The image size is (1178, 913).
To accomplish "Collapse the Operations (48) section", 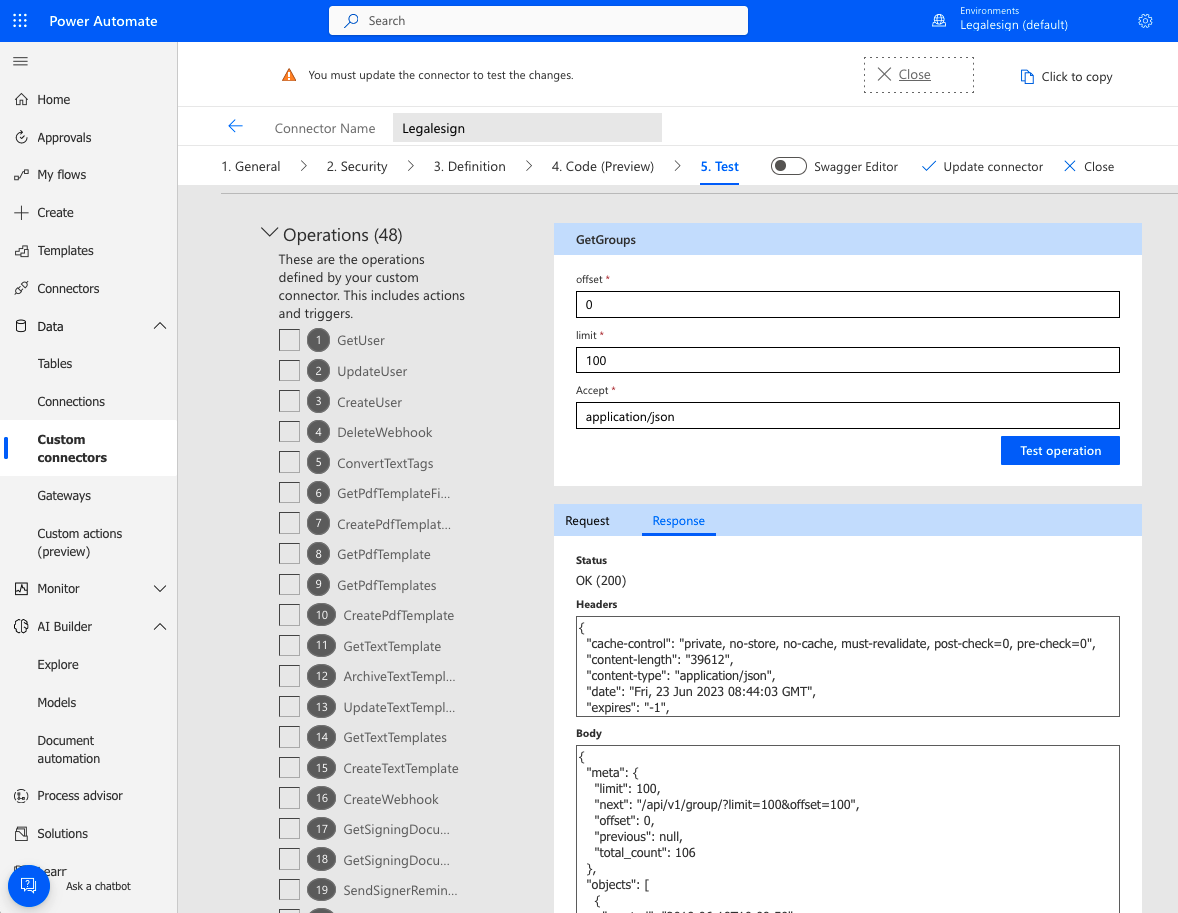I will [269, 233].
